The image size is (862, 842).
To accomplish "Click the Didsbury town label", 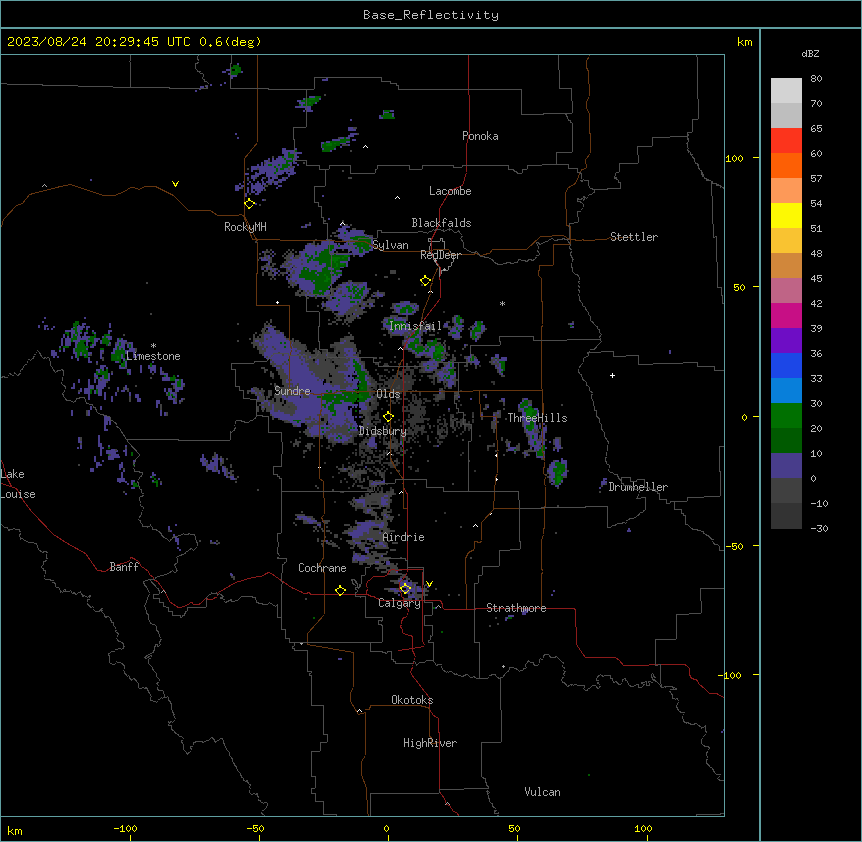I will click(x=383, y=431).
